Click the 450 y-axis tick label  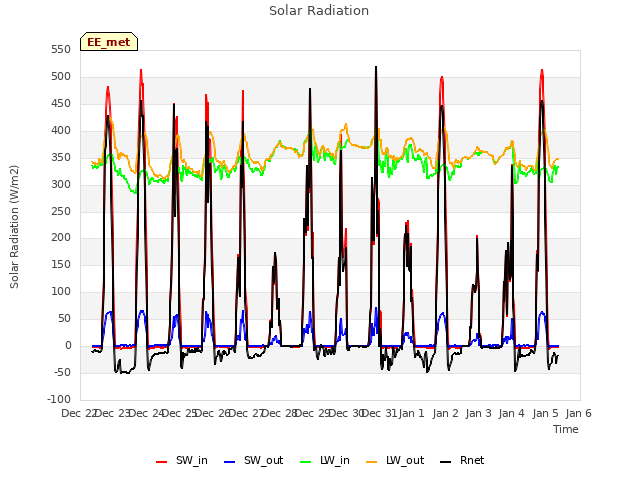[61, 104]
